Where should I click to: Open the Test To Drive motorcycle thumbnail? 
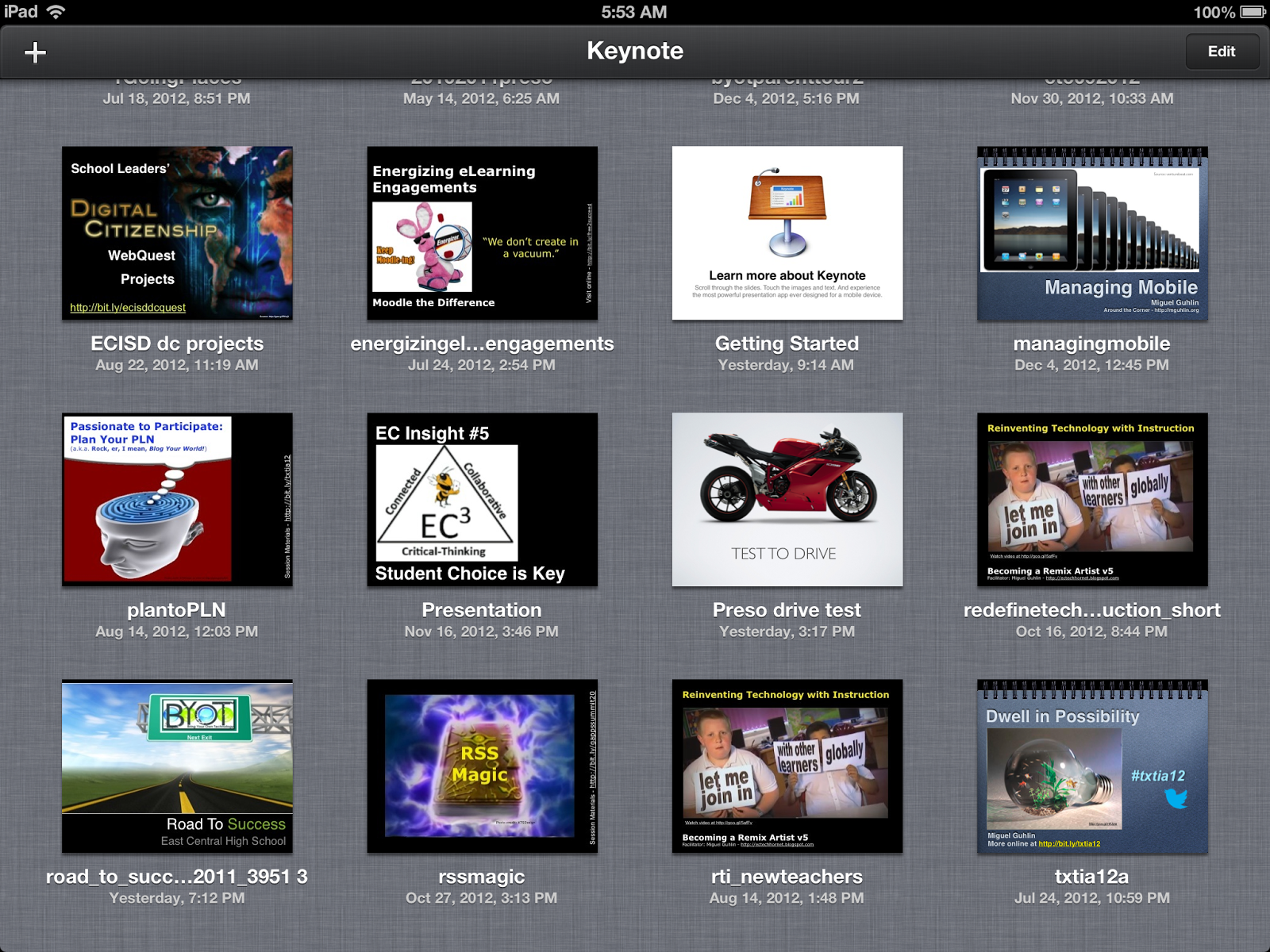point(787,500)
